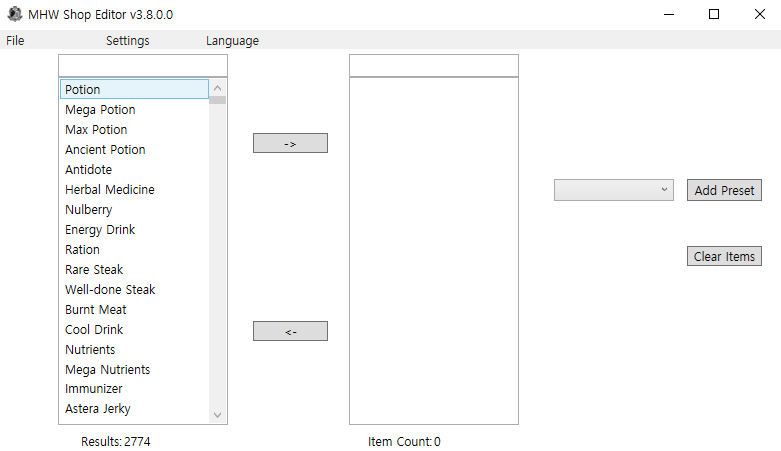Focus the search field above item list
781x451 pixels.
point(143,65)
